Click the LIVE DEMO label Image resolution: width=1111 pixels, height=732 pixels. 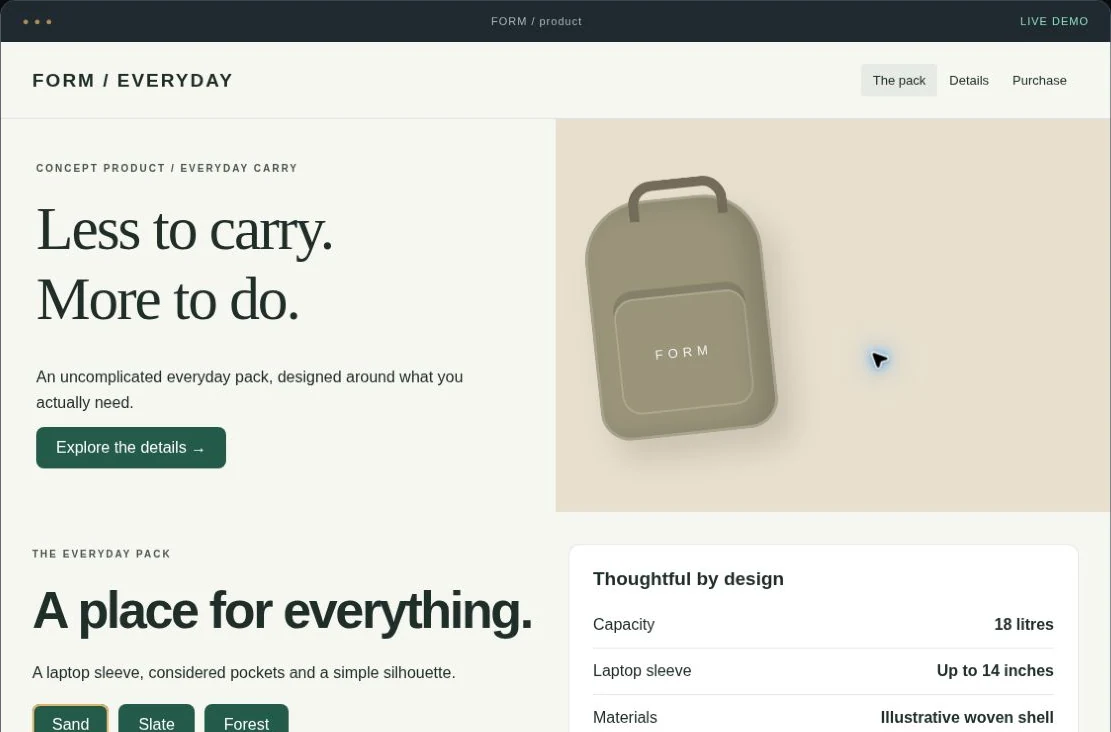pyautogui.click(x=1054, y=21)
